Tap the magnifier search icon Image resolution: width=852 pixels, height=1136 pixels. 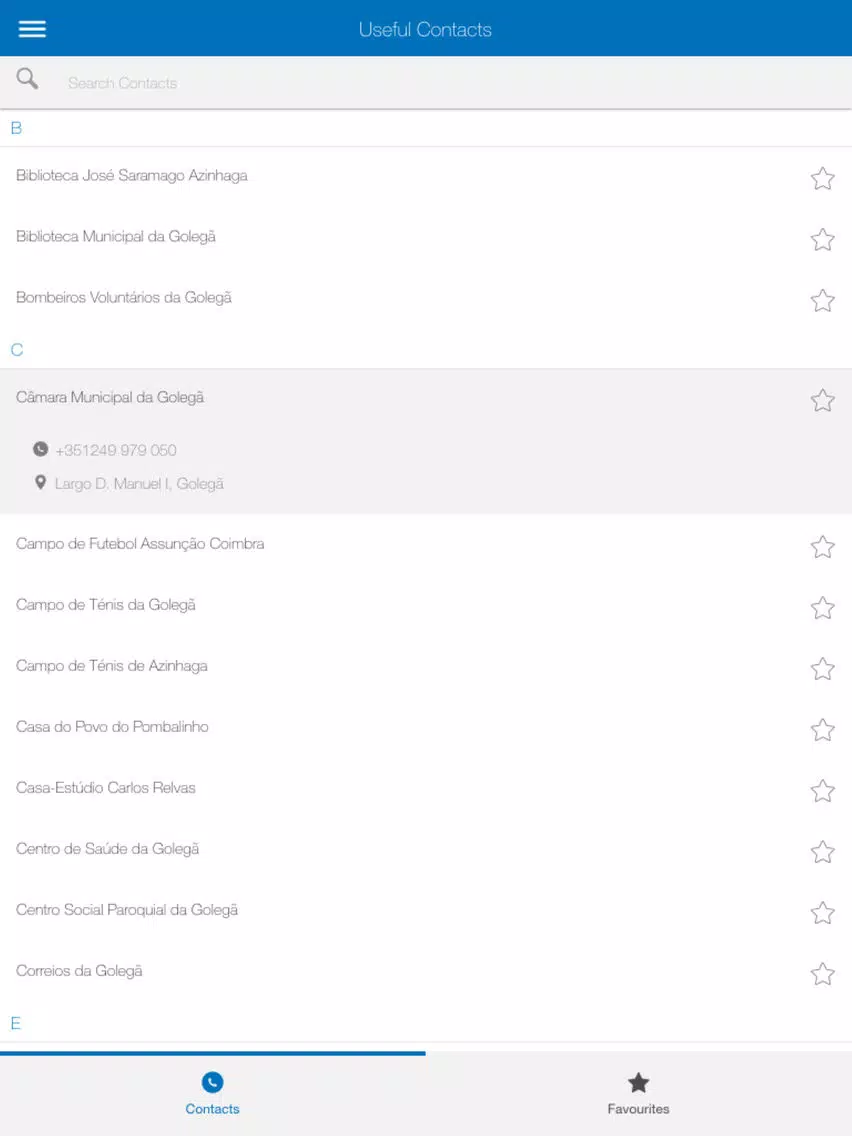pos(28,78)
